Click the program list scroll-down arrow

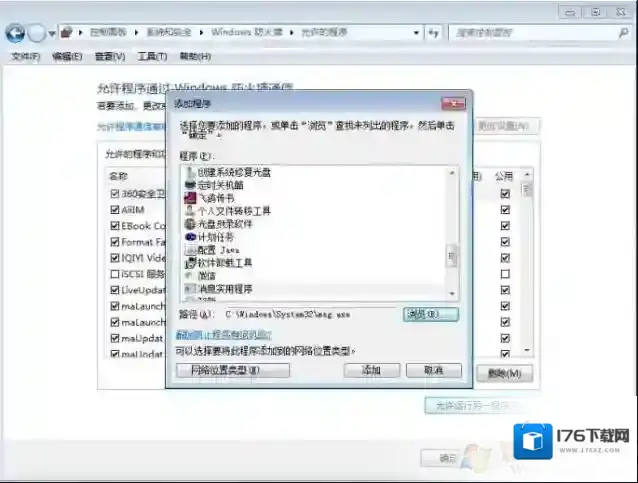pos(452,294)
